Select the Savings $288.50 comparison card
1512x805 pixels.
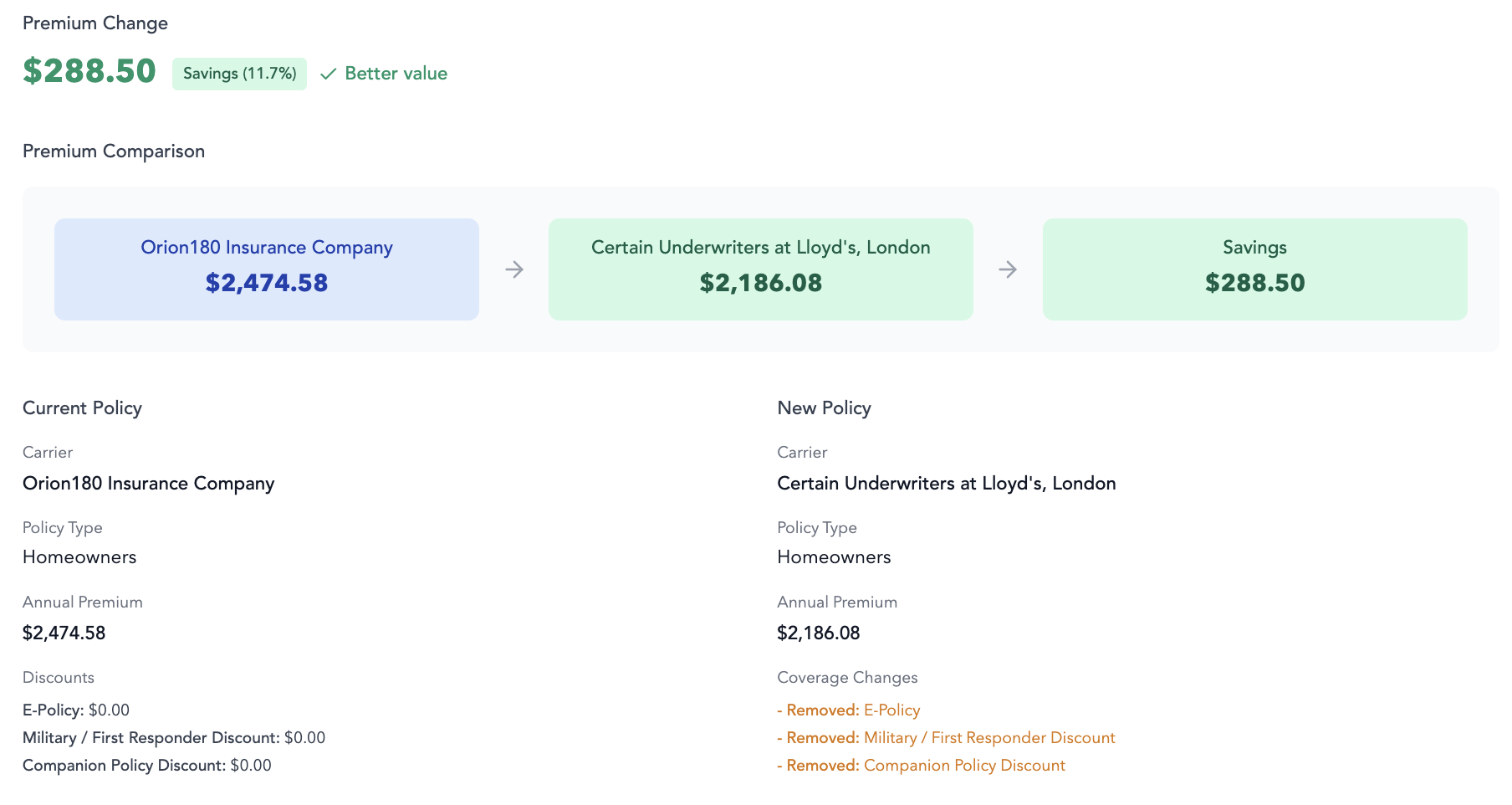coord(1255,269)
